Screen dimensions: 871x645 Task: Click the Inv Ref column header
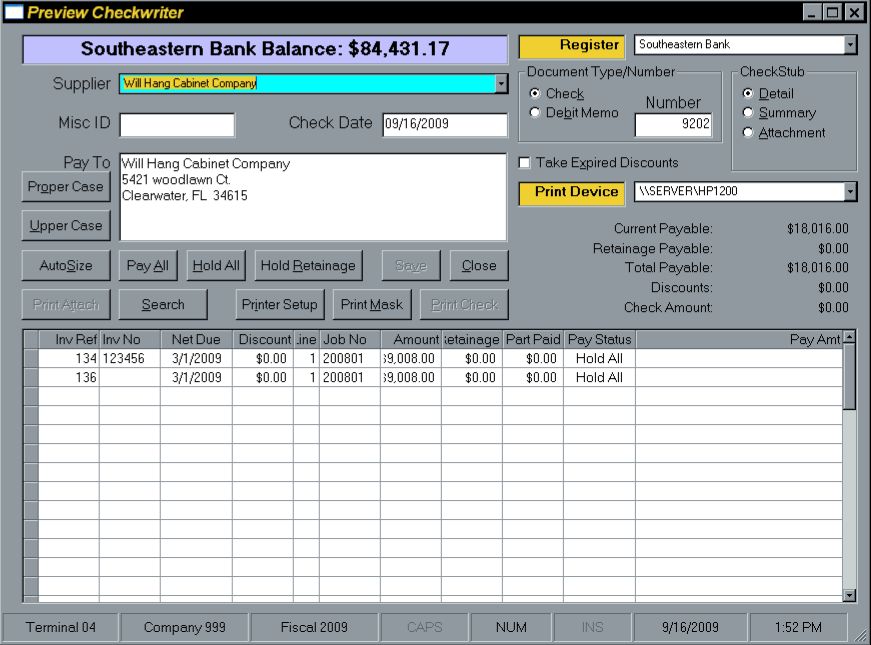click(69, 339)
